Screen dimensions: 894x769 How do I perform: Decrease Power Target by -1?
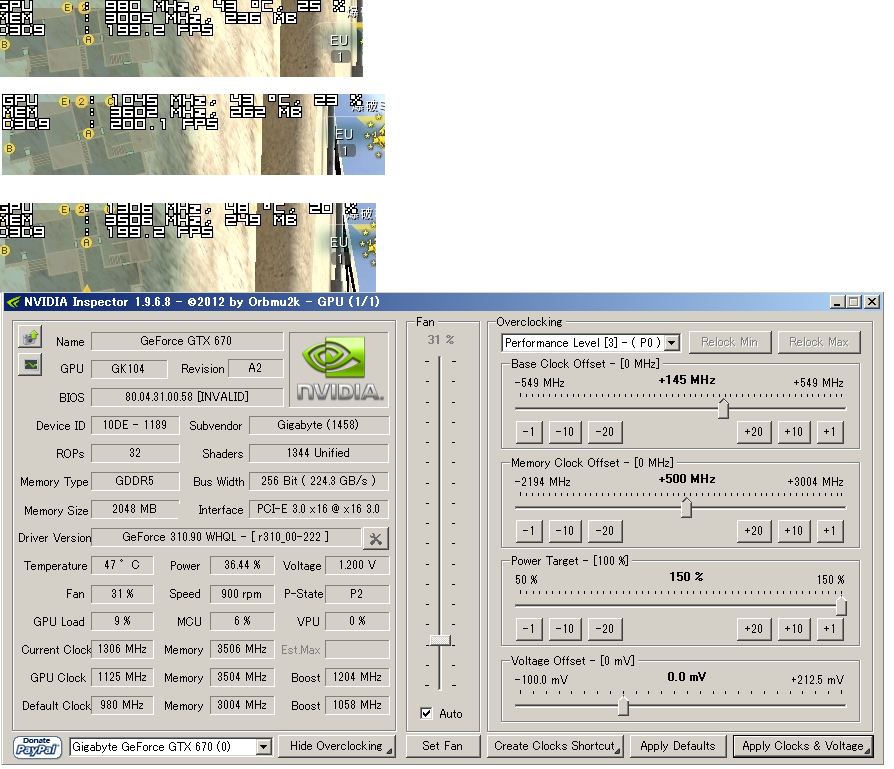pos(529,629)
